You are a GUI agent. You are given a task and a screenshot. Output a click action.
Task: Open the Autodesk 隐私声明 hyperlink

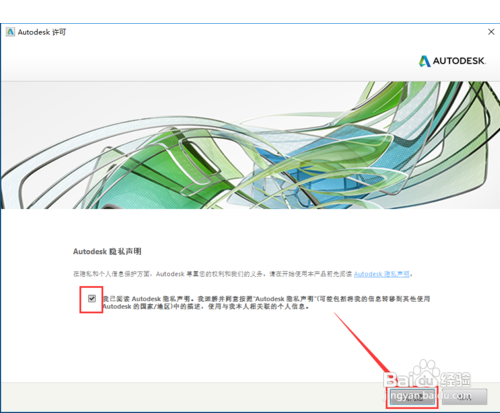tap(382, 274)
